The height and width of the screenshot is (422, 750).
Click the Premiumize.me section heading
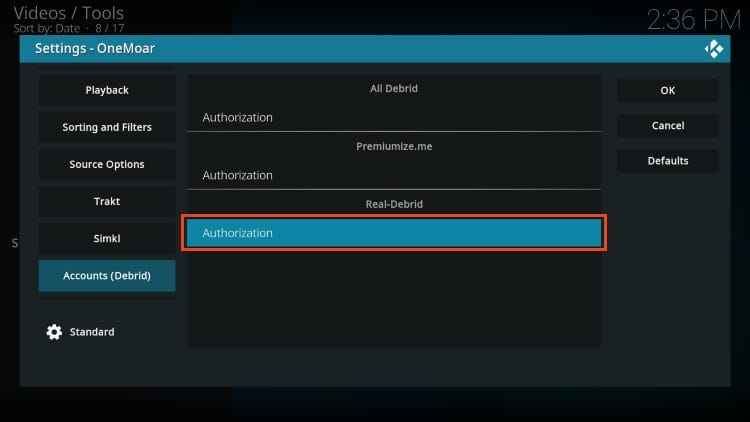394,146
